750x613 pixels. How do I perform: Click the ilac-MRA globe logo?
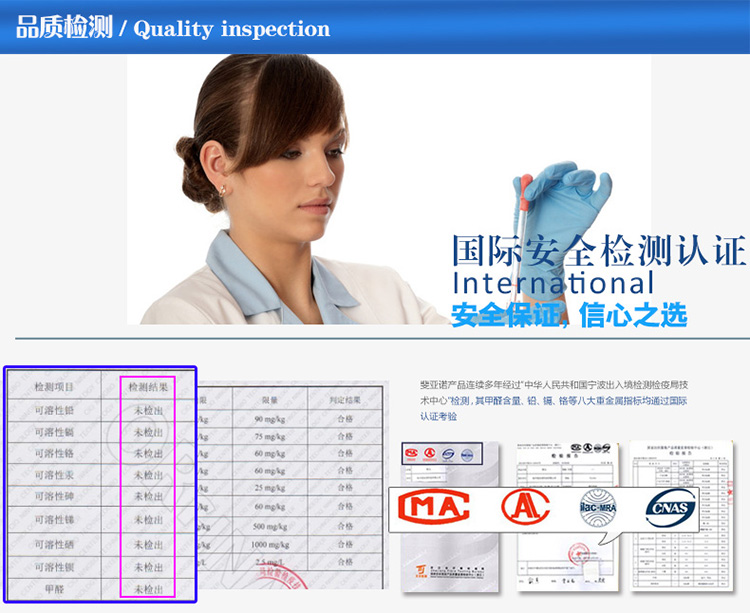click(x=598, y=508)
